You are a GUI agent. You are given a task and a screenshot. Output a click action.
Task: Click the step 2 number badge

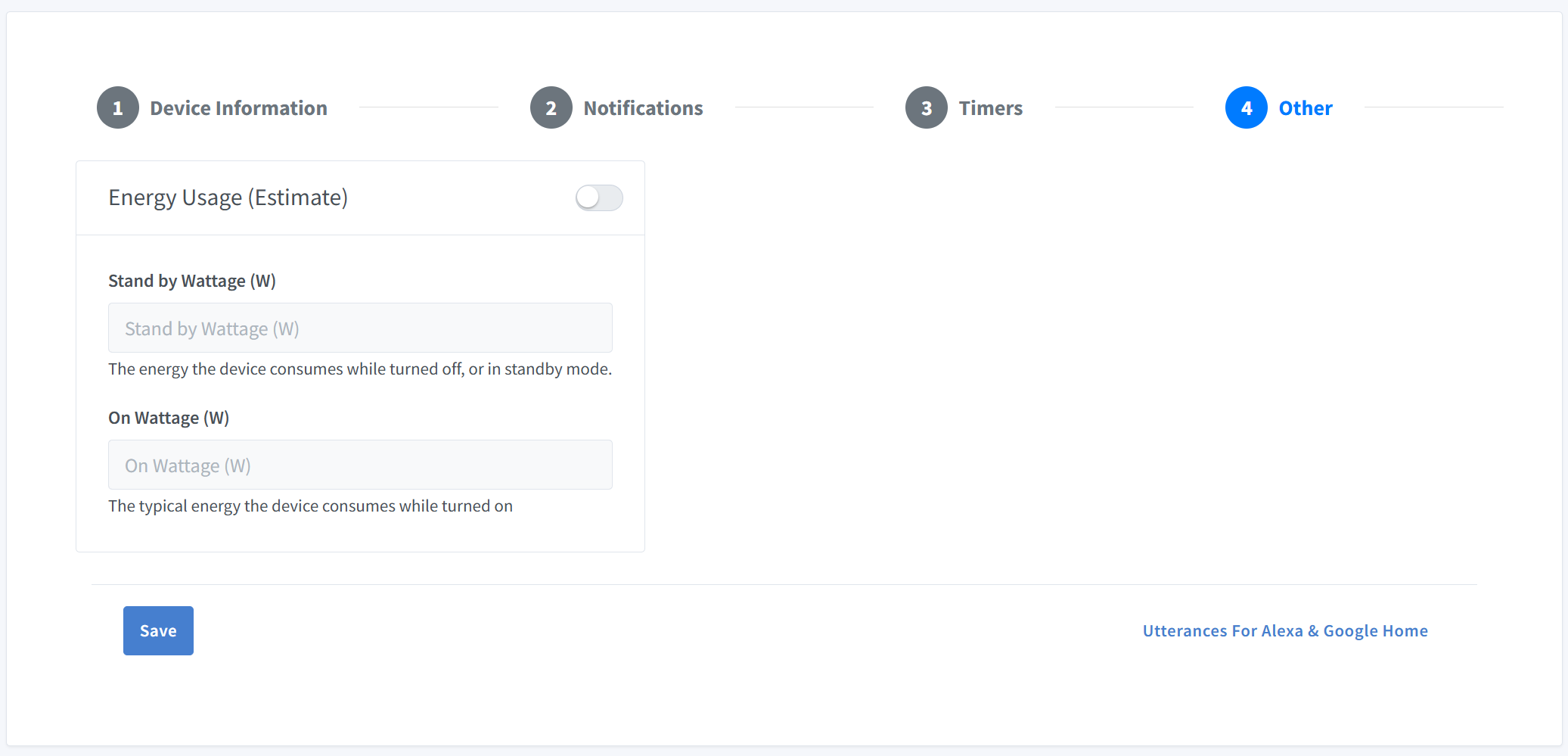[551, 108]
